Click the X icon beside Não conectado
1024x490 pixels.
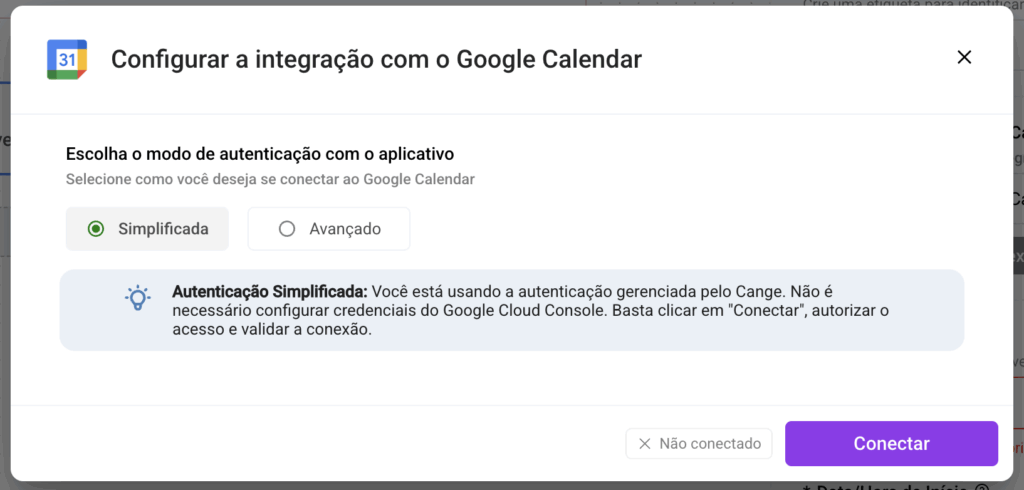point(644,443)
